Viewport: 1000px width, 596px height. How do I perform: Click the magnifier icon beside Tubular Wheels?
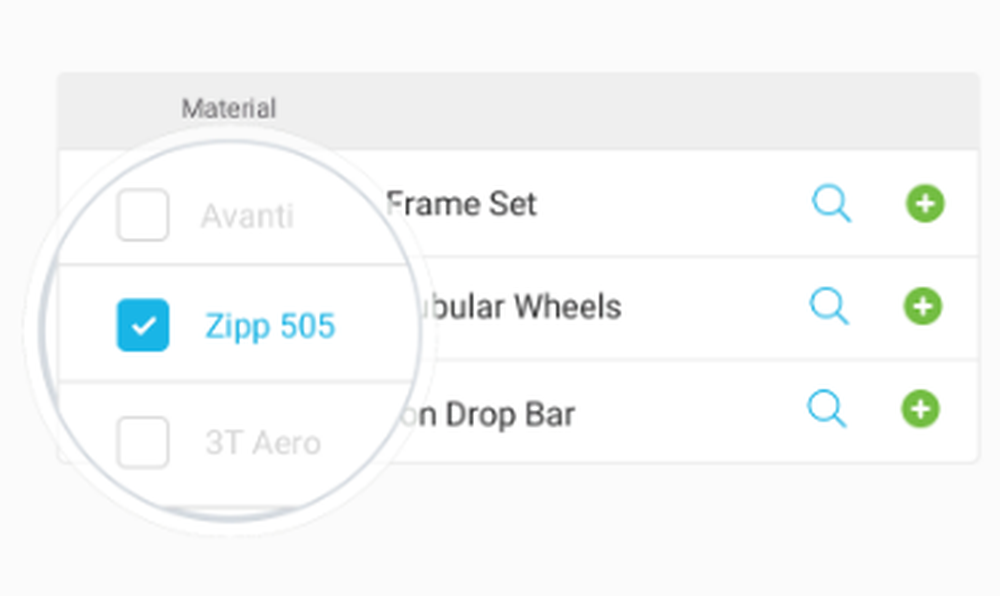coord(829,306)
